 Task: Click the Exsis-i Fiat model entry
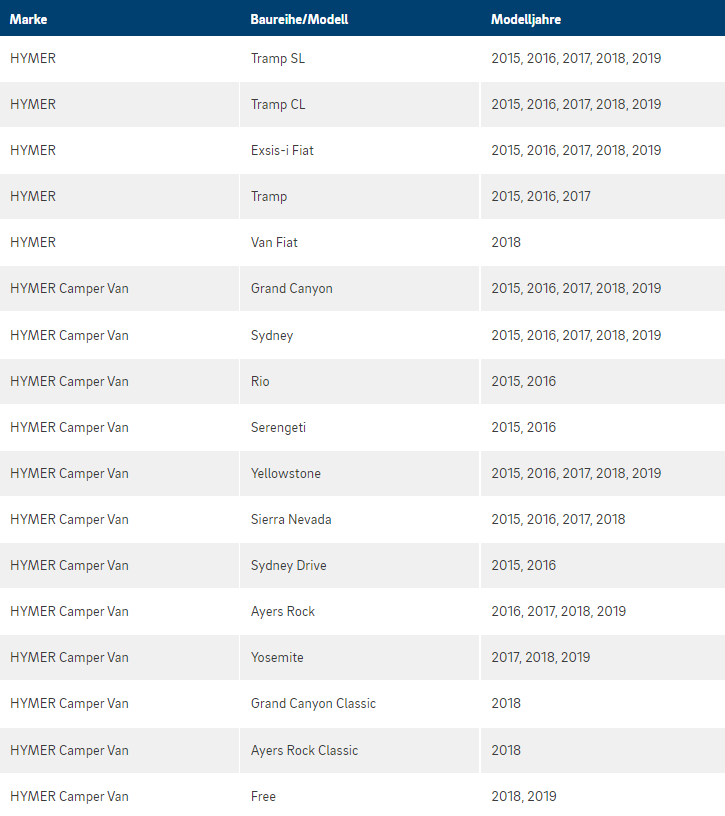[282, 150]
